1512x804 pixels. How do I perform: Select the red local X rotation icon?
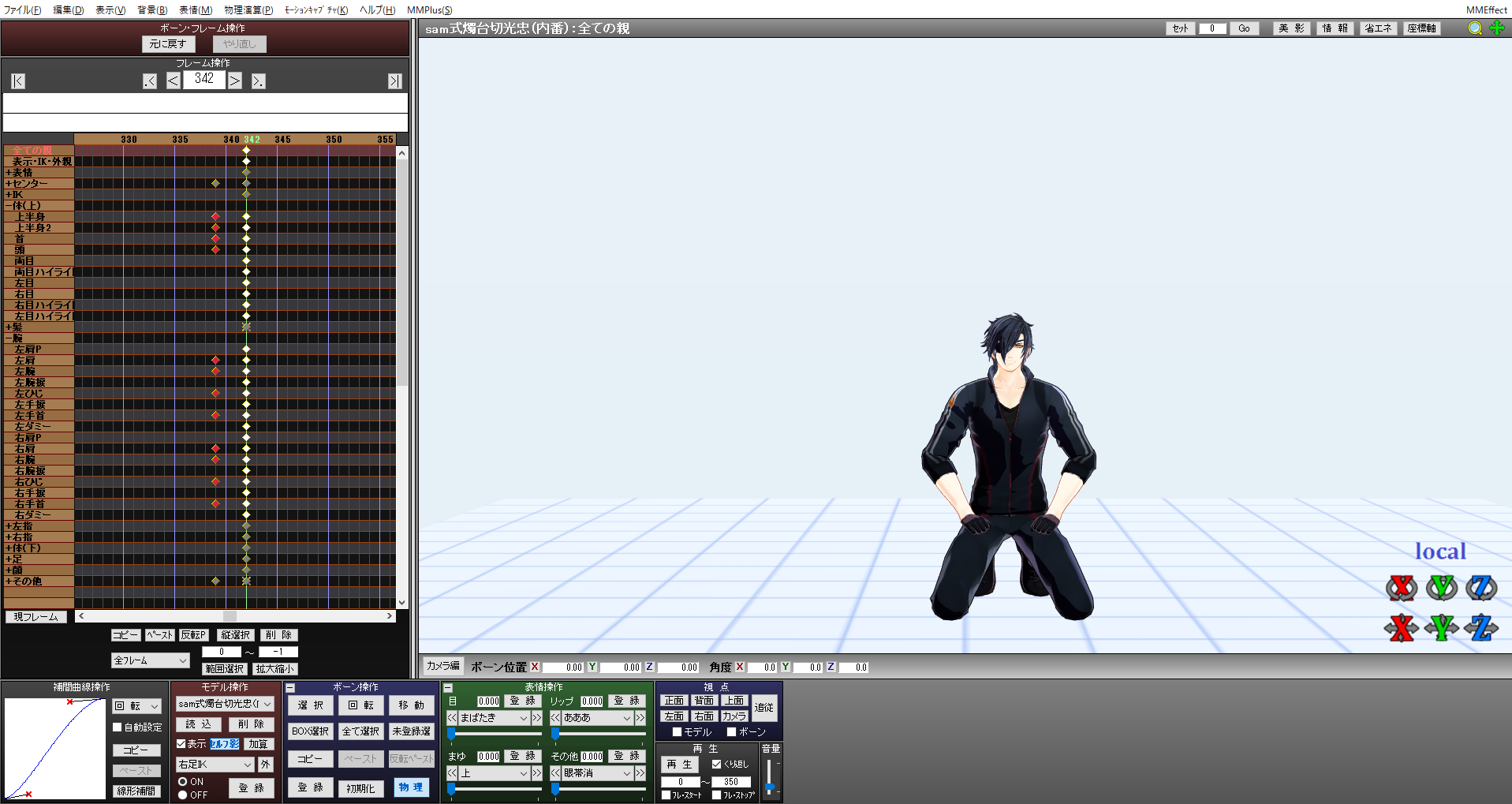click(x=1402, y=588)
